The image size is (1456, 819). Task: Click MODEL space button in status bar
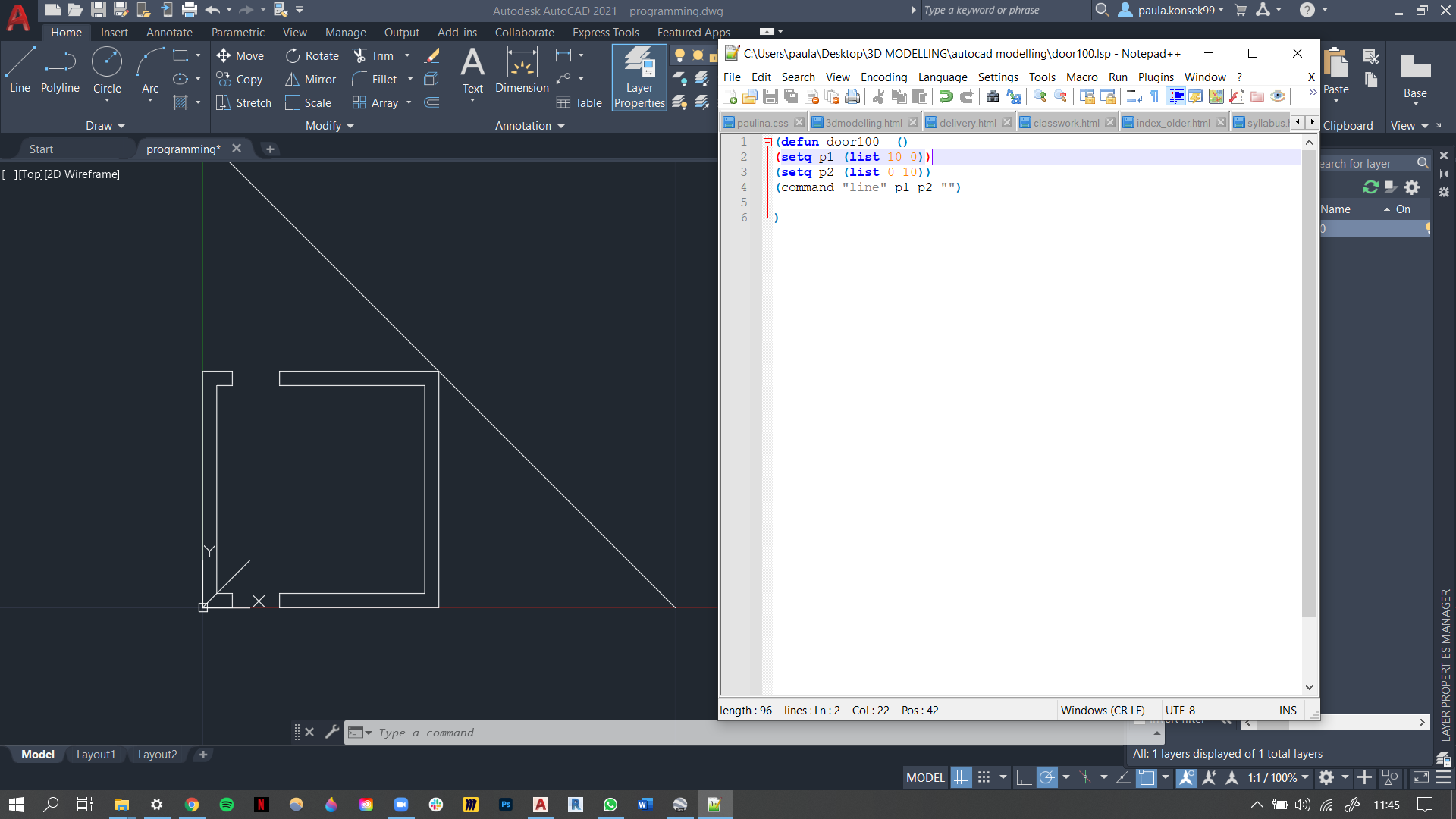925,777
